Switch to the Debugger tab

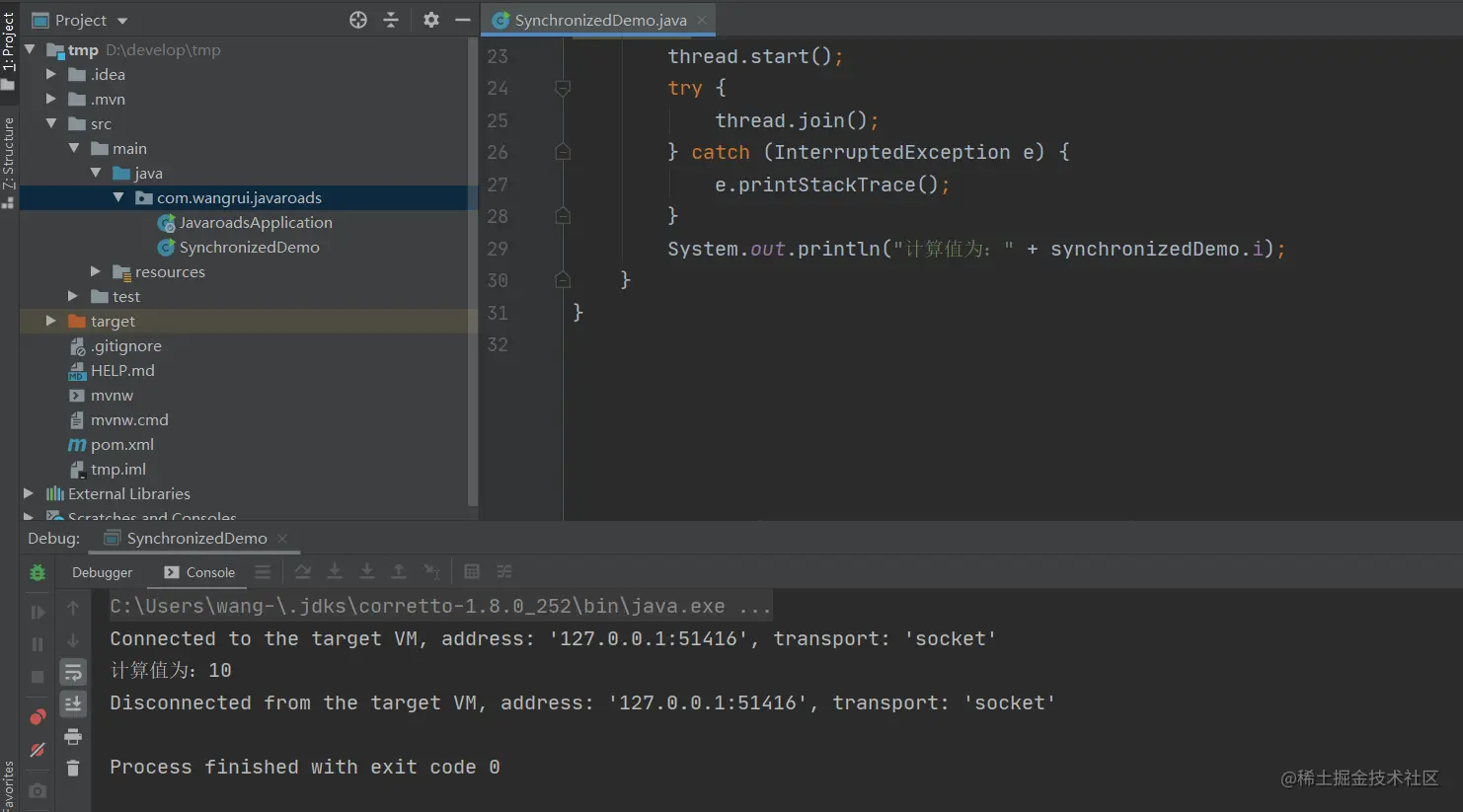102,572
